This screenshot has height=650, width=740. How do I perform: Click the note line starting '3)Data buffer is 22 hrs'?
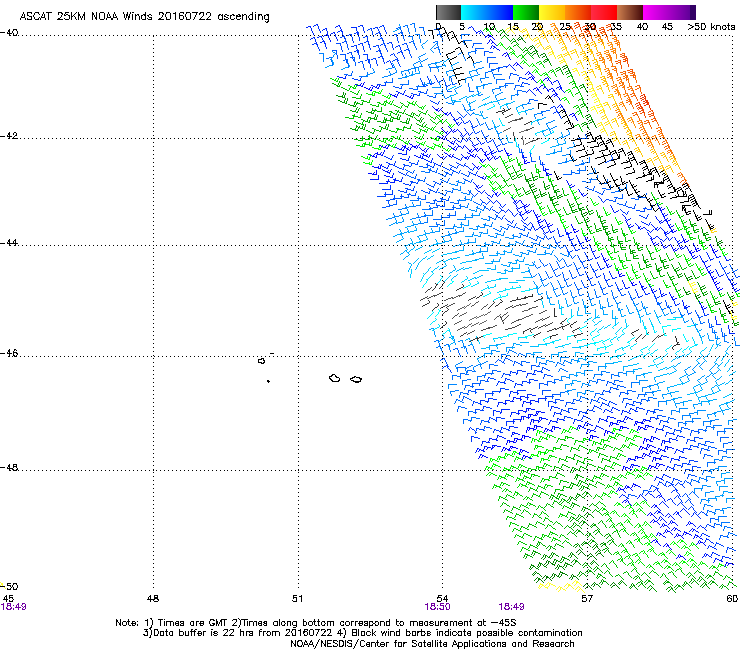pos(362,633)
